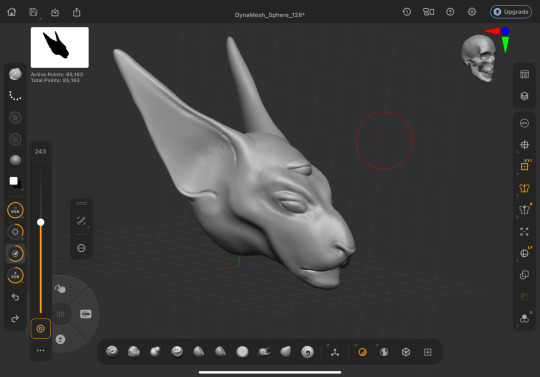Open the panel layout icon at top of right sidebar
This screenshot has height=377, width=540.
coord(525,74)
